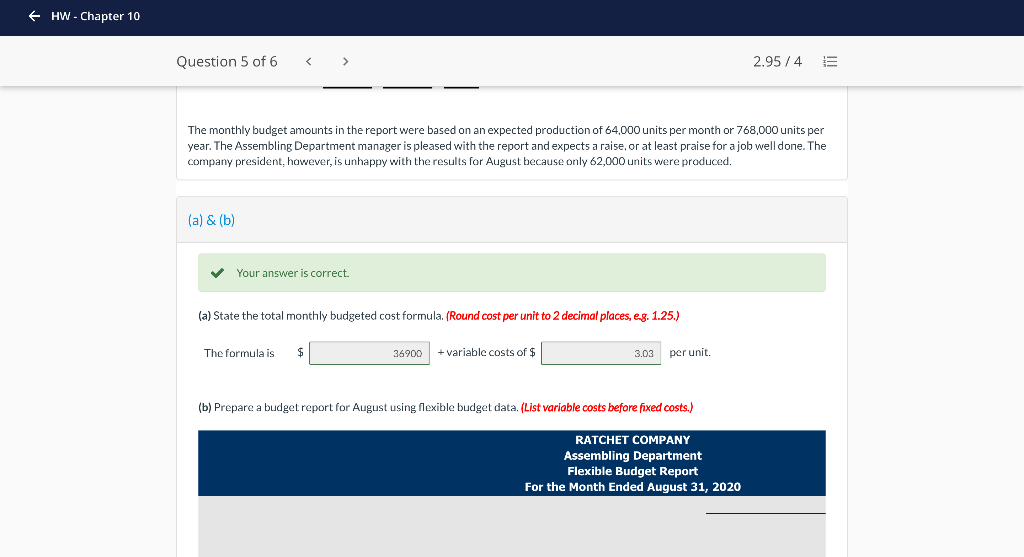Click the Question 5 of 6 label
This screenshot has height=557, width=1024.
pyautogui.click(x=227, y=61)
